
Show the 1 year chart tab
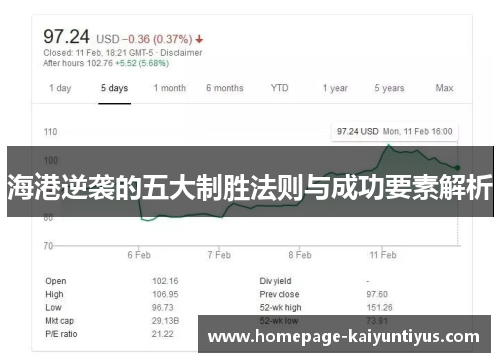[x=335, y=88]
